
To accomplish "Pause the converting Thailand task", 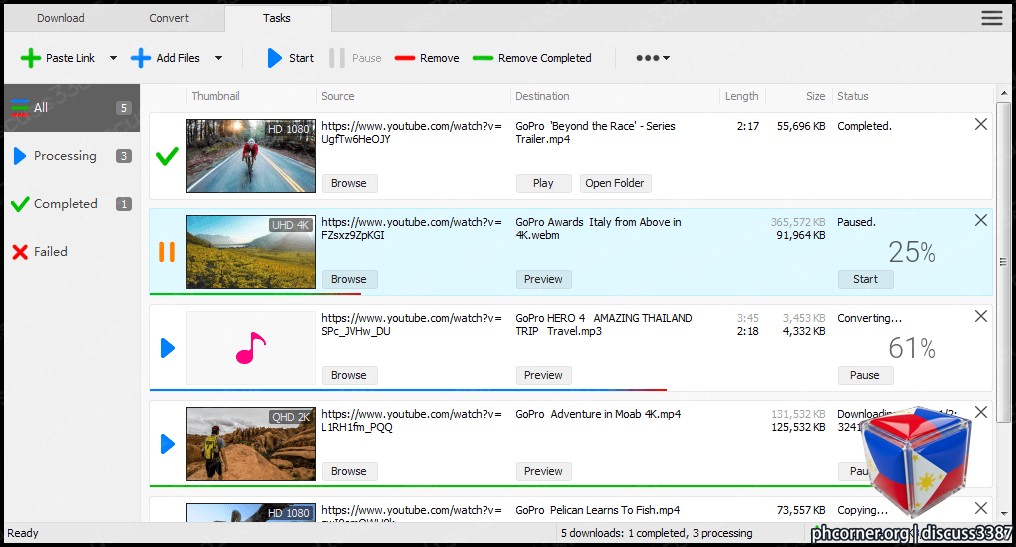I will click(865, 375).
